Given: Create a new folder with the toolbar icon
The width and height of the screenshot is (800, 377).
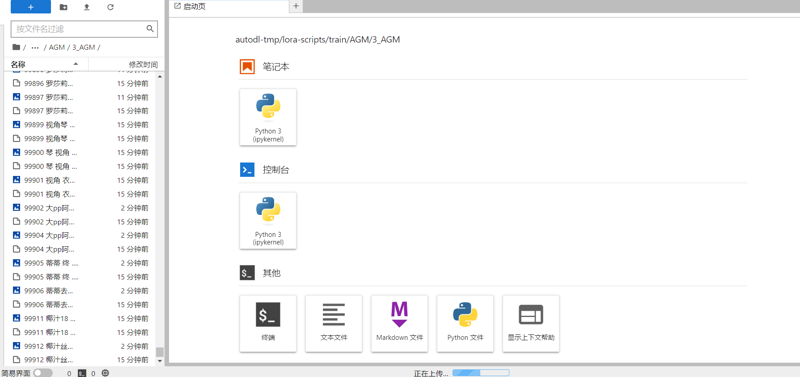Looking at the screenshot, I should [63, 7].
